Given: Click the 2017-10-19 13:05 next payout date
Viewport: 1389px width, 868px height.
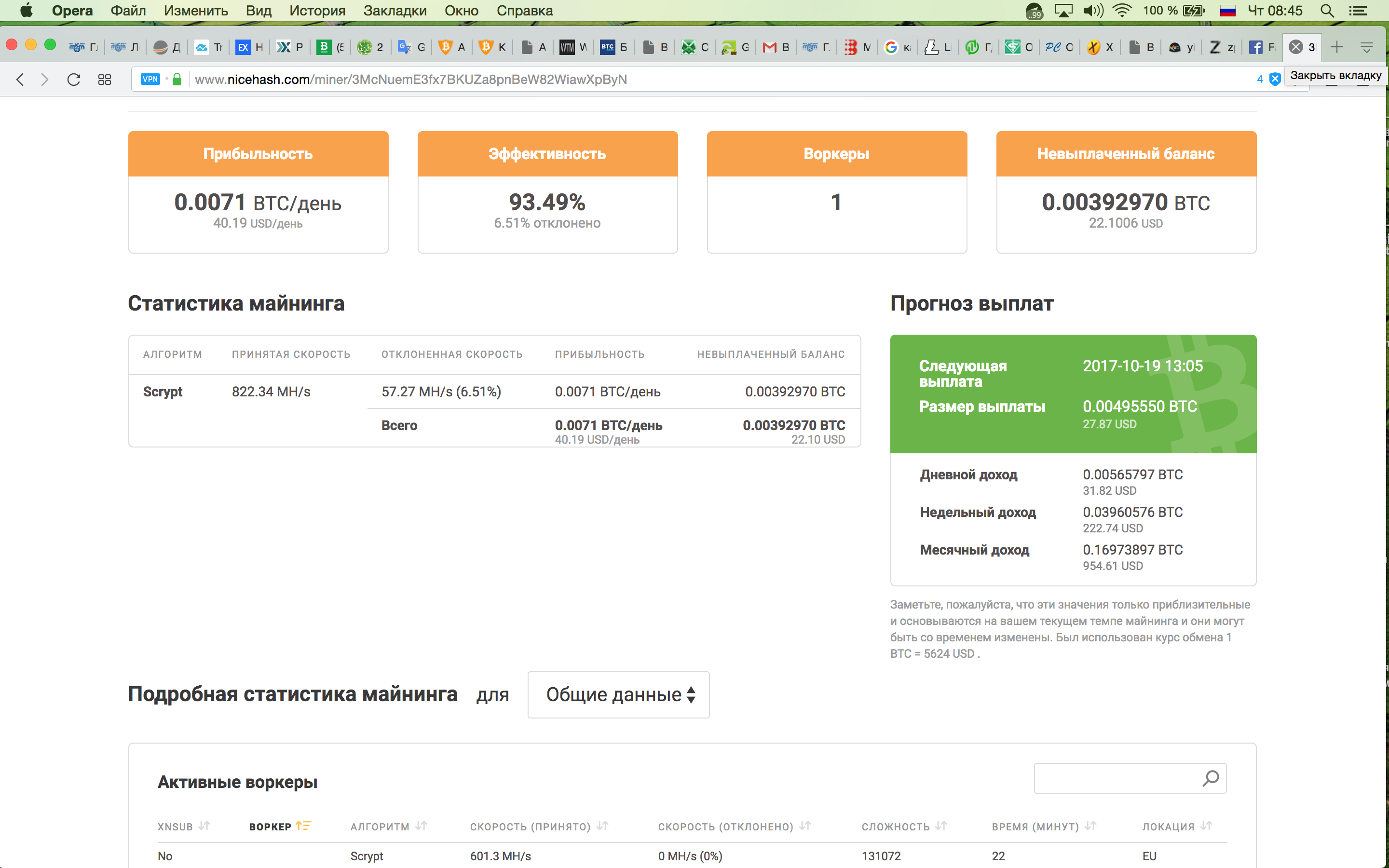Looking at the screenshot, I should [1143, 366].
